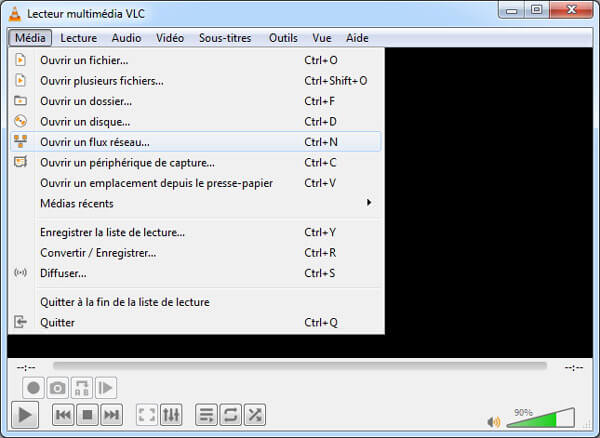Image resolution: width=600 pixels, height=438 pixels.
Task: Open the Lecture menu
Action: 78,38
